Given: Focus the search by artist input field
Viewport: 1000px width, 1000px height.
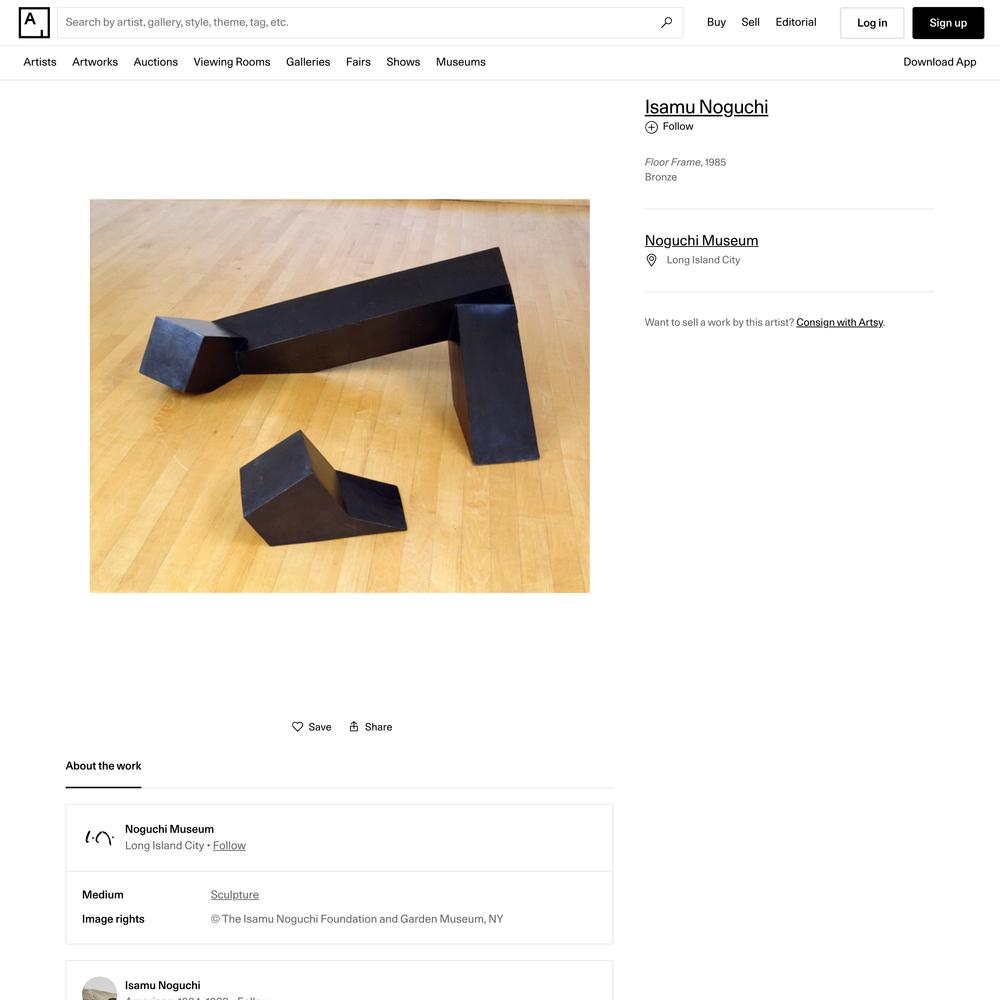Looking at the screenshot, I should click(360, 23).
